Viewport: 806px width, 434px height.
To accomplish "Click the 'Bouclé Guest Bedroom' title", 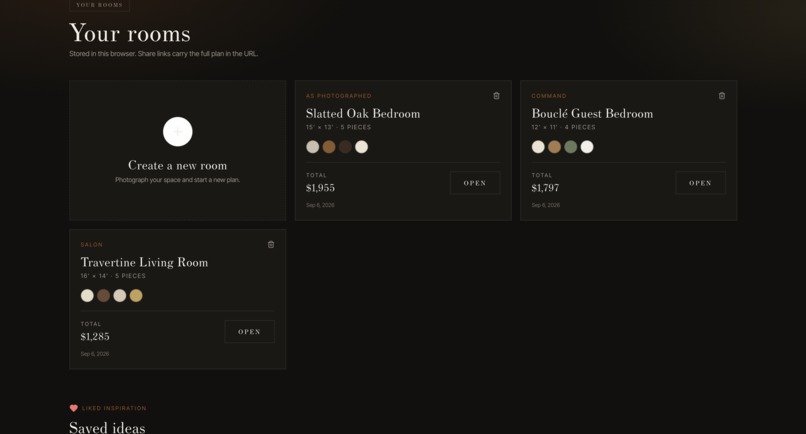I will coord(592,114).
